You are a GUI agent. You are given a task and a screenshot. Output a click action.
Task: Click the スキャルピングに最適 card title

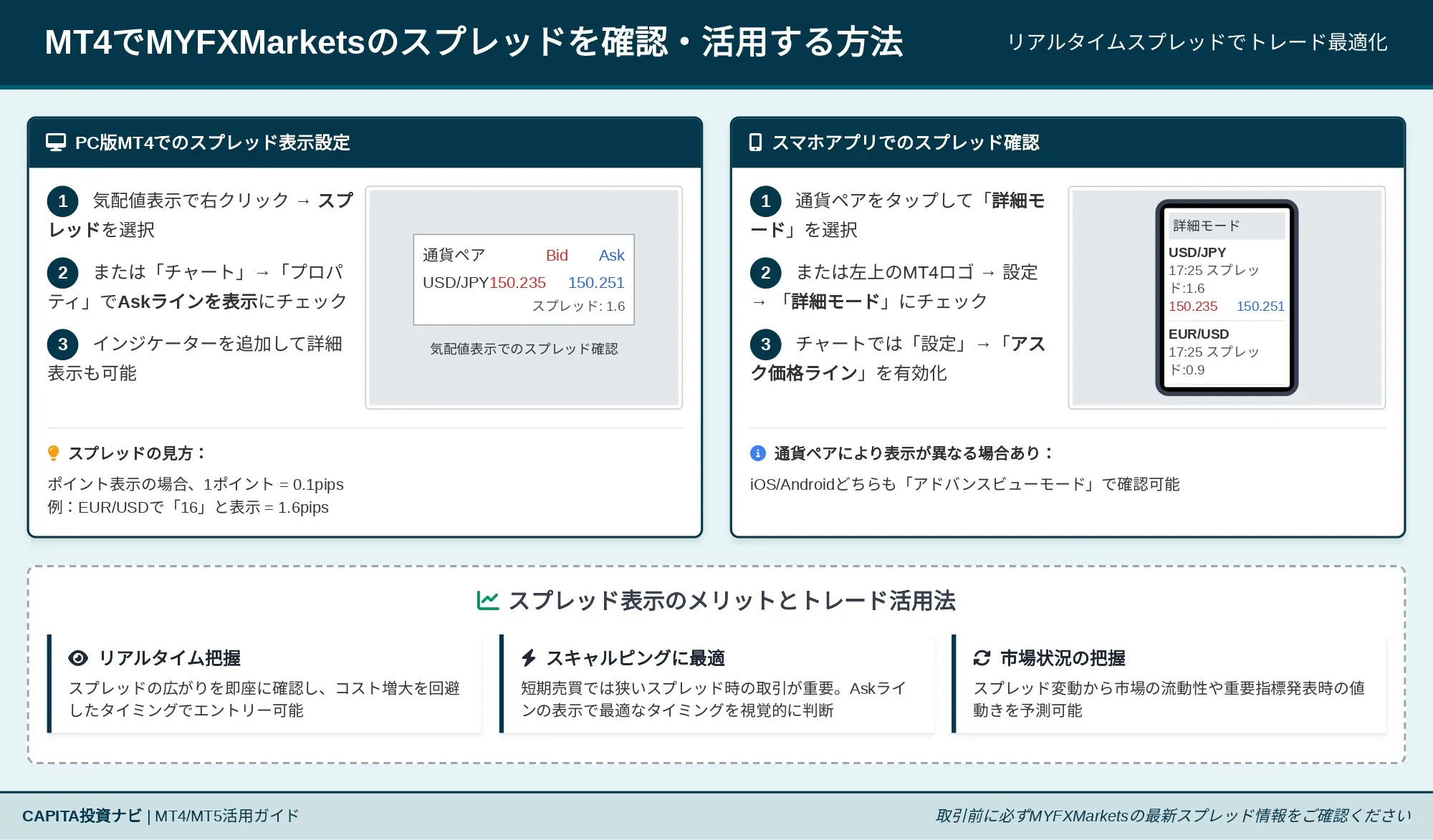click(x=636, y=658)
